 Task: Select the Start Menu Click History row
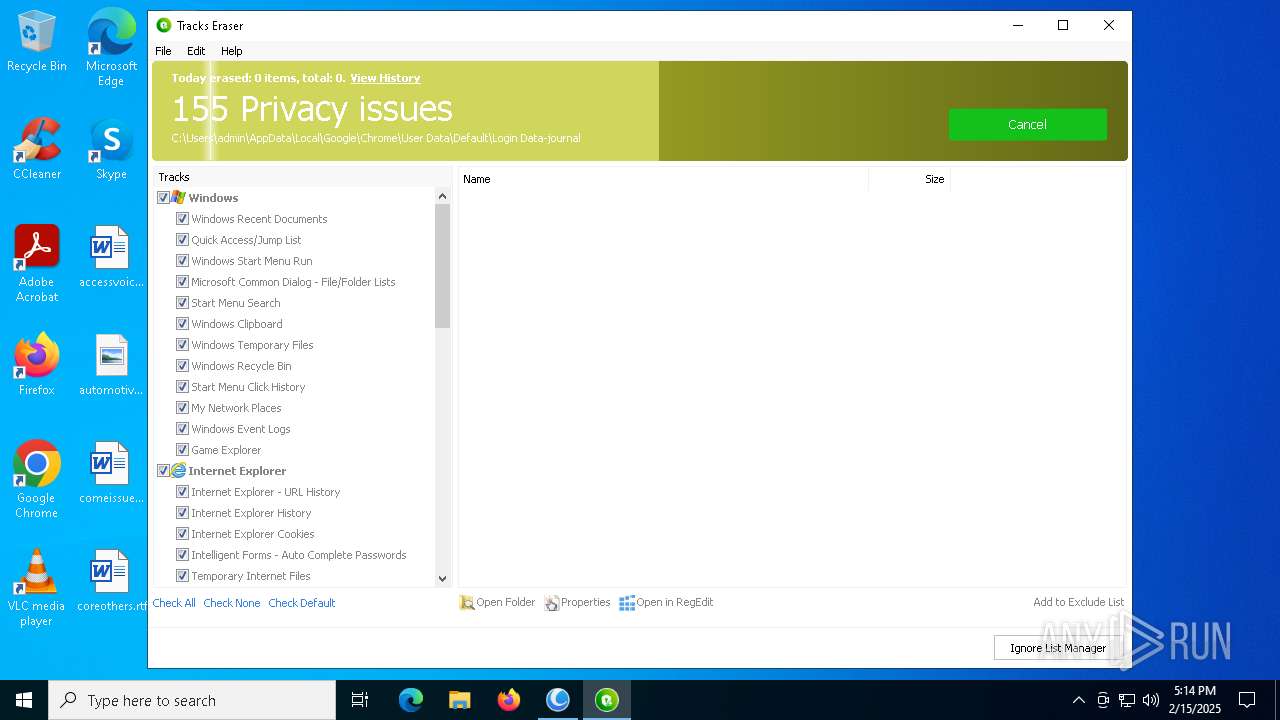click(x=248, y=387)
